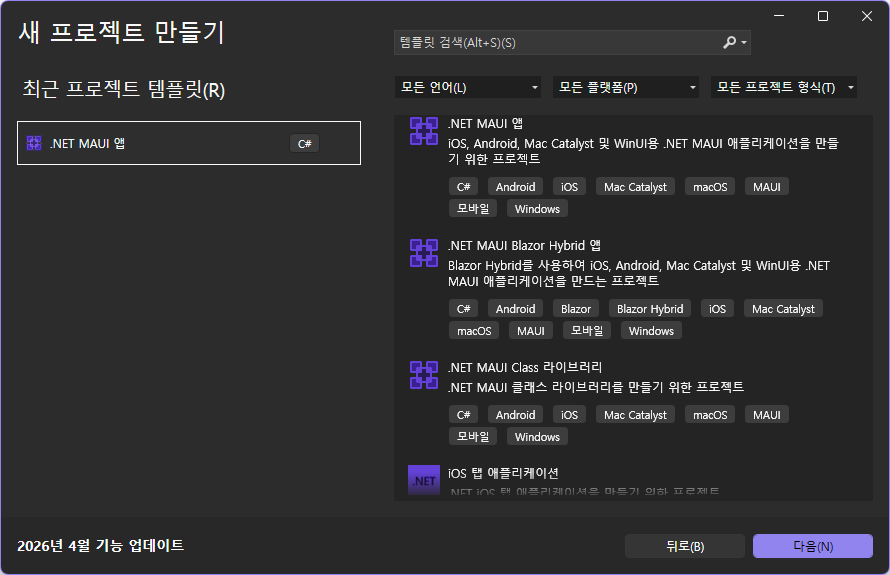
Task: Click the .NET MAUI Blazor Hybrid 앱 icon
Action: point(424,253)
